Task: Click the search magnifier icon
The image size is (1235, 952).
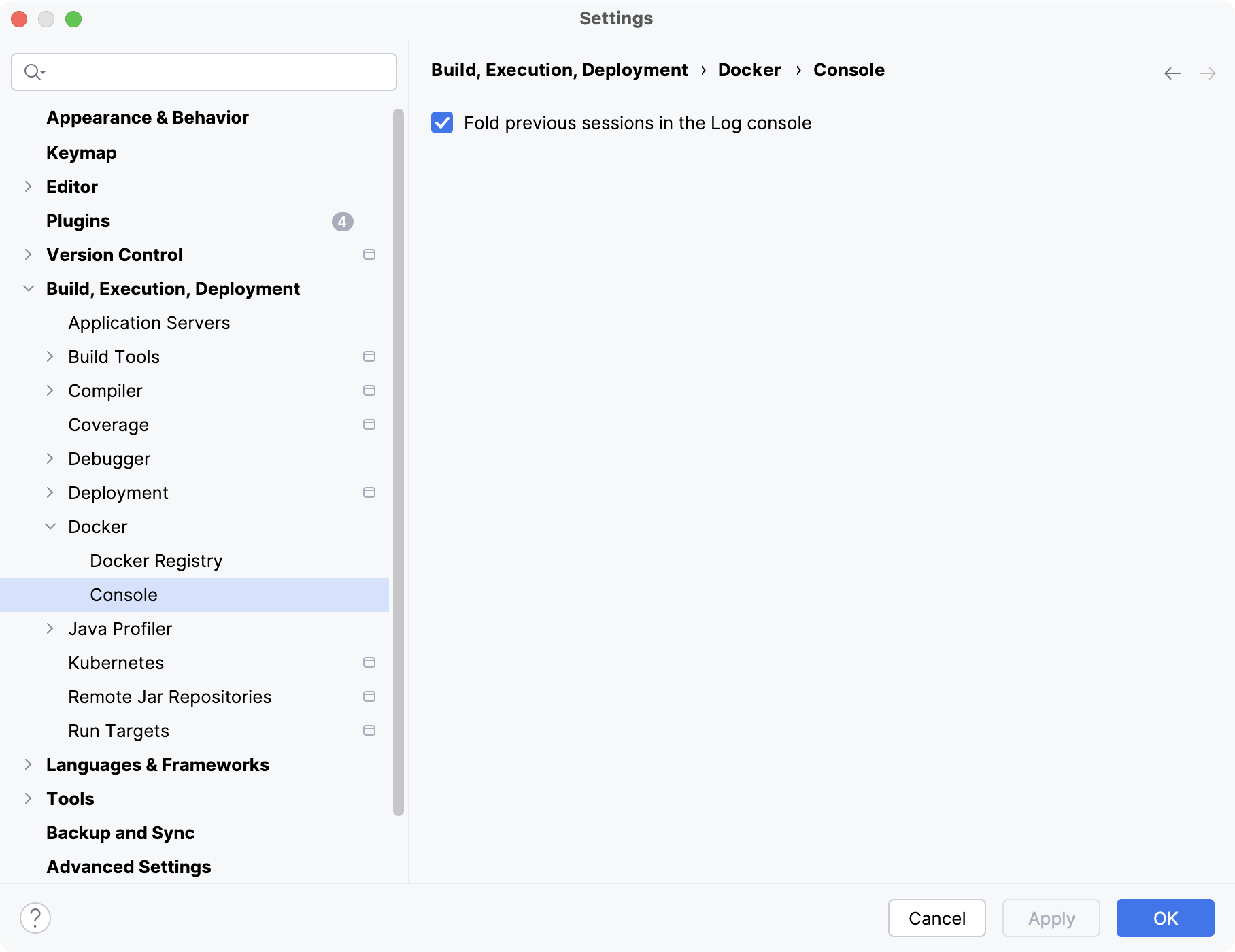Action: [33, 71]
